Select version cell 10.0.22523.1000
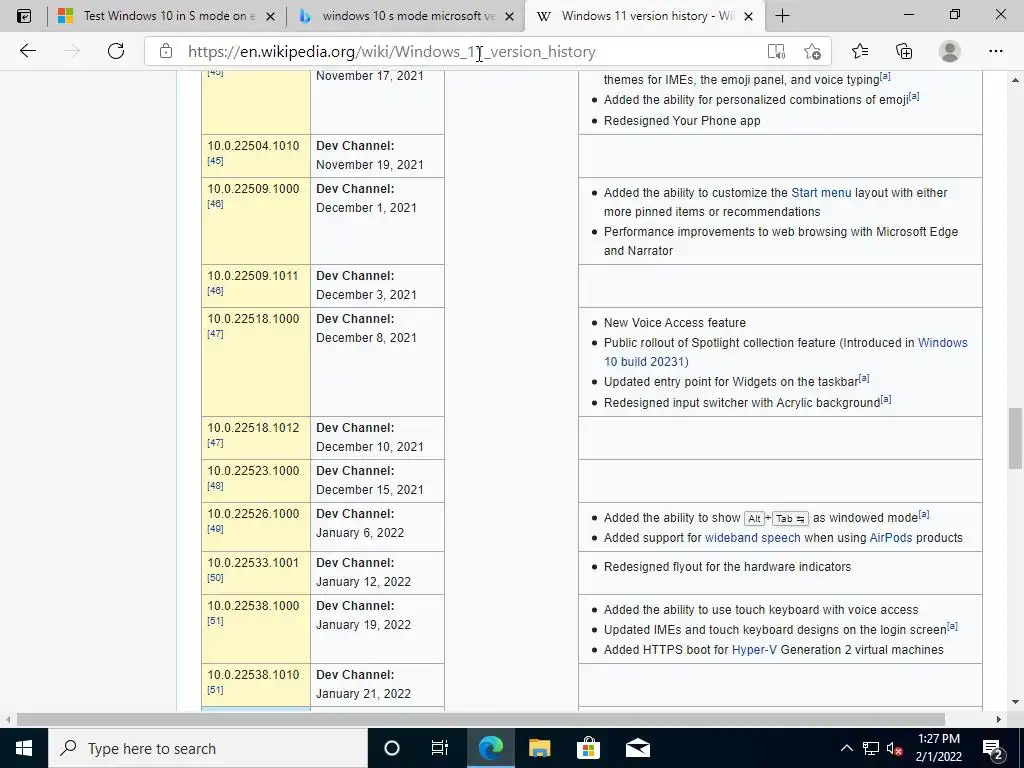 pyautogui.click(x=256, y=481)
